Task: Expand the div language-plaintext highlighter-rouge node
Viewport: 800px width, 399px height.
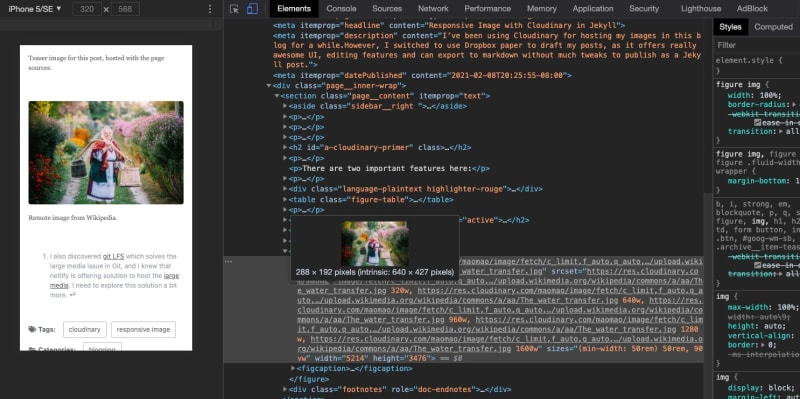Action: pyautogui.click(x=285, y=189)
